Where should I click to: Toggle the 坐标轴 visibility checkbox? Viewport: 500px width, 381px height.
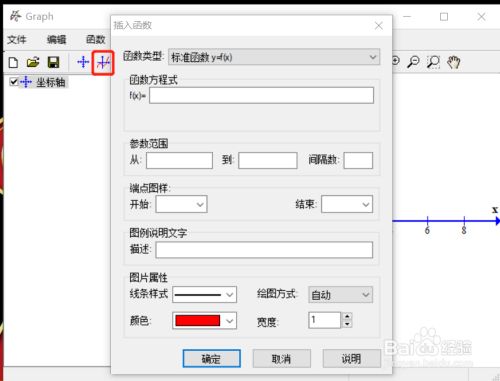tap(14, 82)
